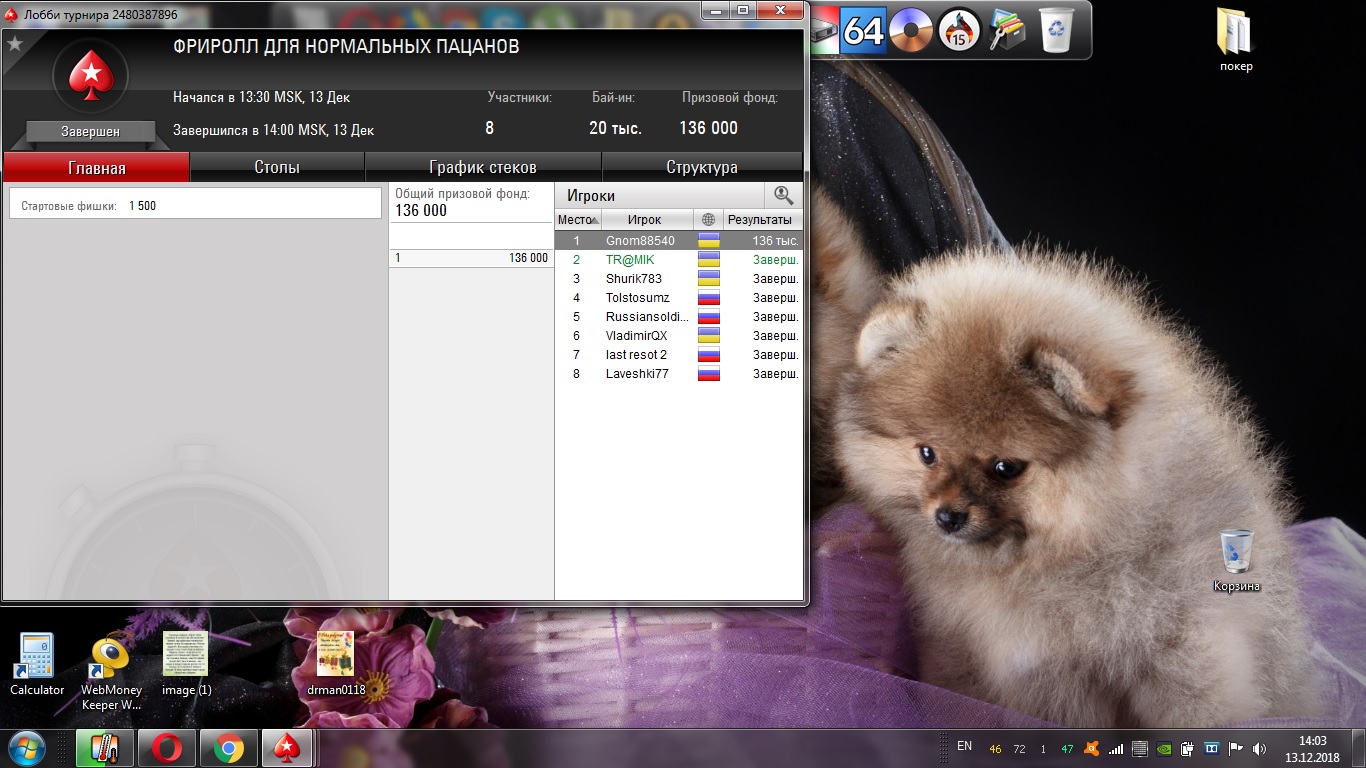Click the country globe column header
Viewport: 1366px width, 768px height.
point(708,220)
